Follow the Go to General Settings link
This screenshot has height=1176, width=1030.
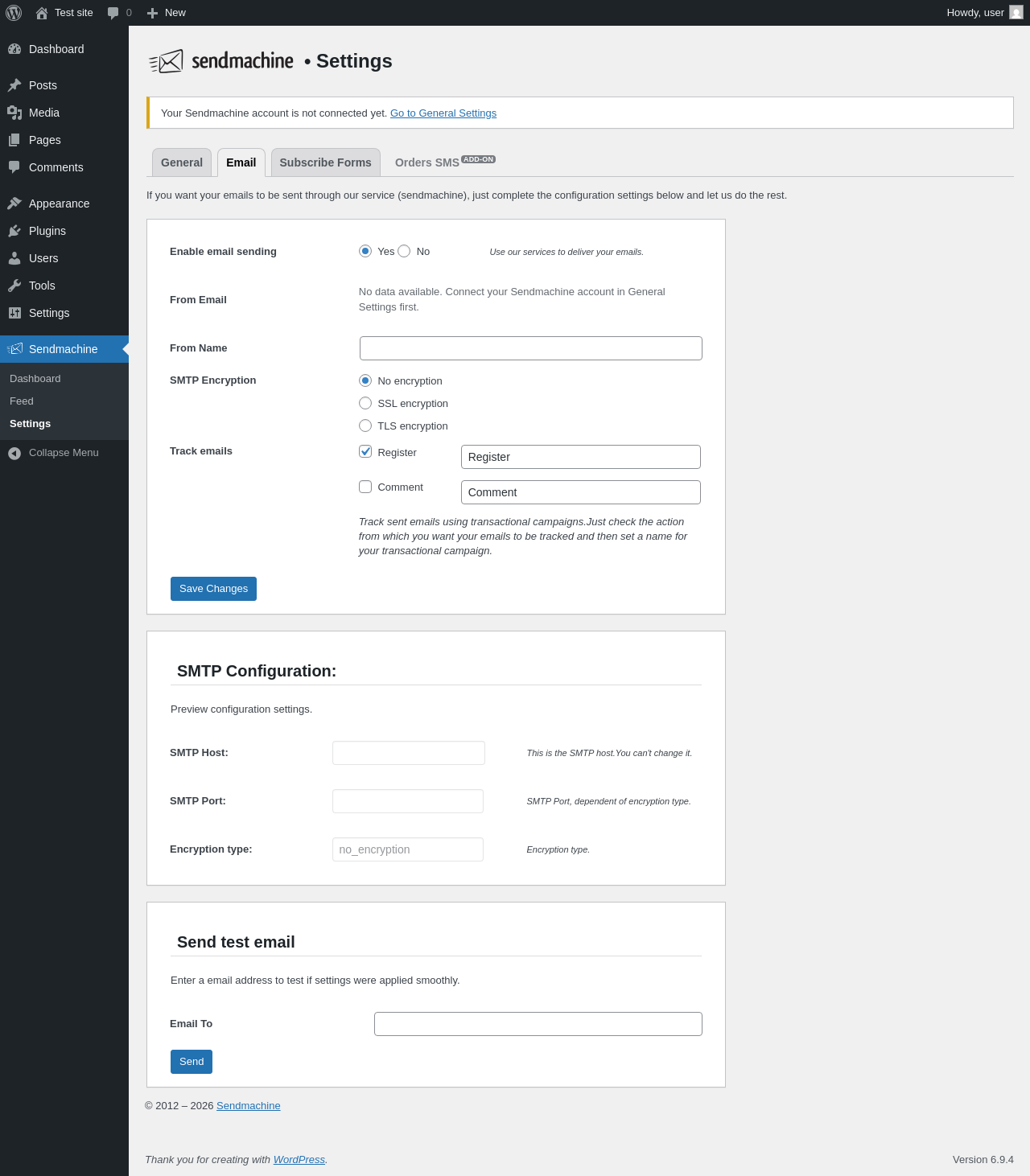[443, 113]
